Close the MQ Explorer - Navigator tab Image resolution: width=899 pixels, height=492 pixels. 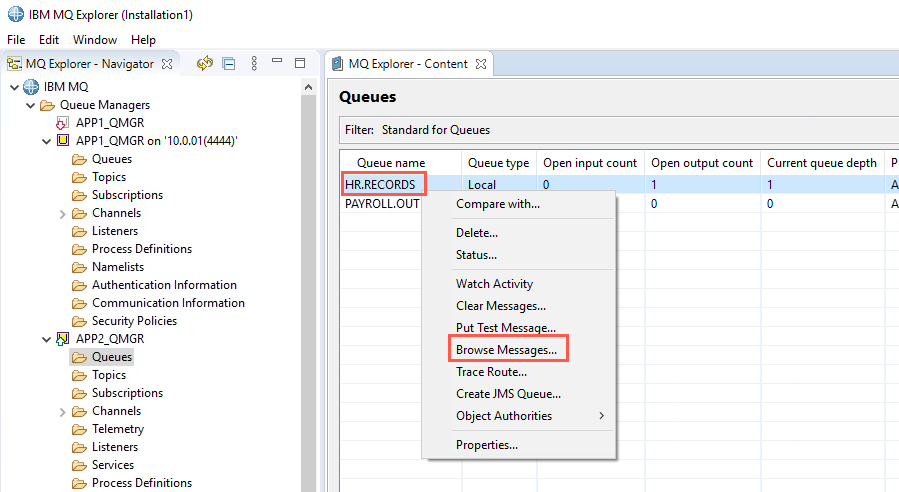tap(167, 64)
